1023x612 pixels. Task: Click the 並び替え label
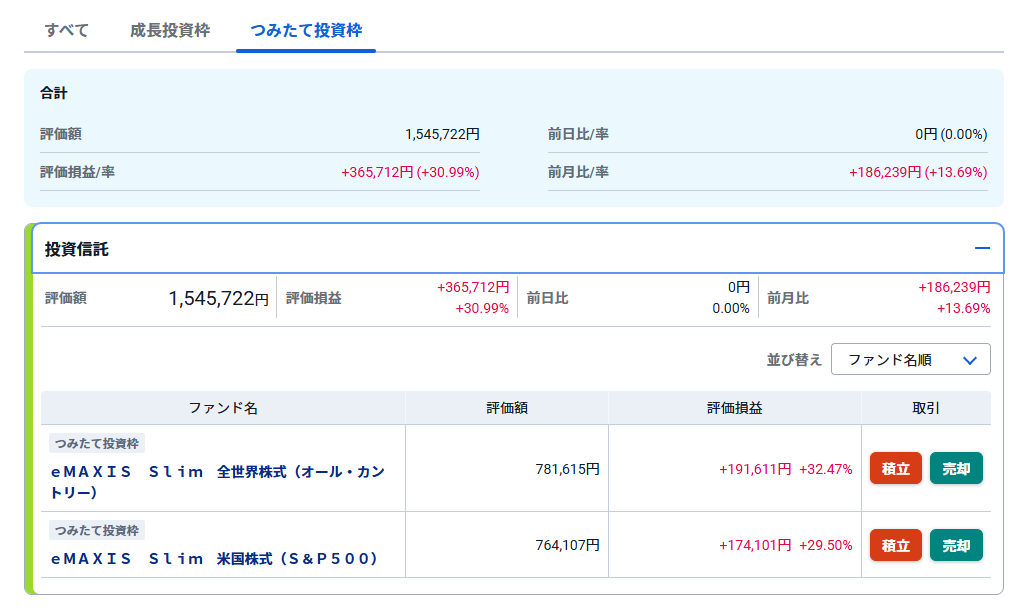click(794, 360)
